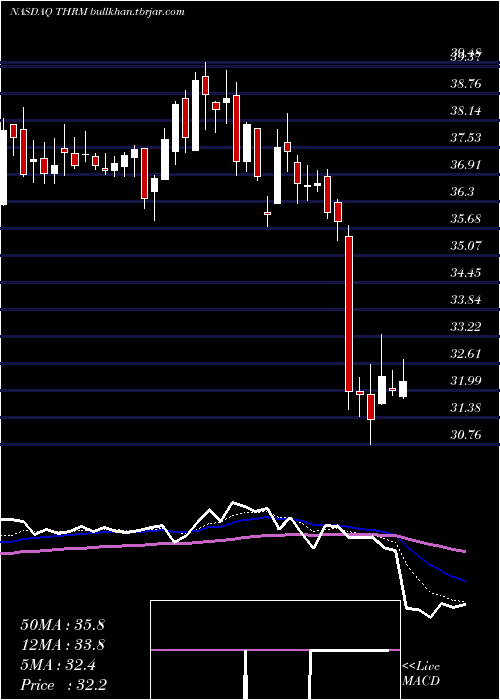Click the 31.99 price axis label
The height and width of the screenshot is (700, 500).
point(466,381)
